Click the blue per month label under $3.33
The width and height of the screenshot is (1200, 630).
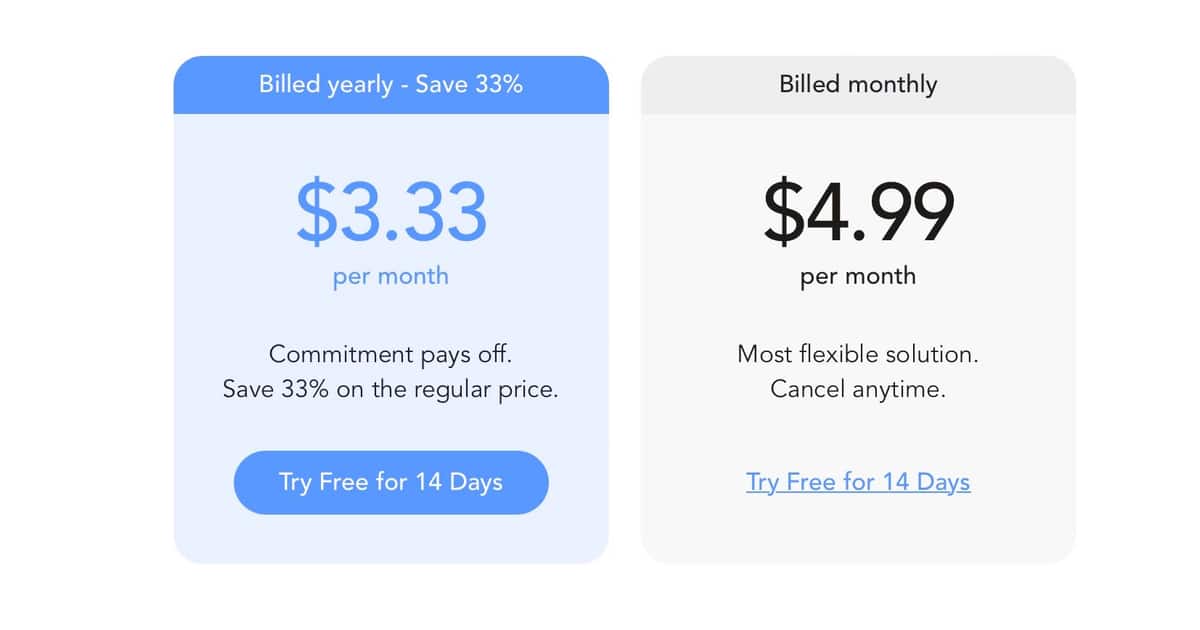point(391,276)
